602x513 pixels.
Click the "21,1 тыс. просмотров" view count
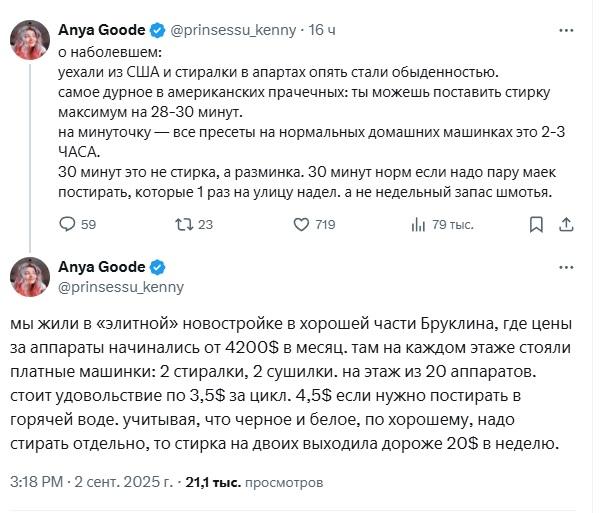point(255,482)
